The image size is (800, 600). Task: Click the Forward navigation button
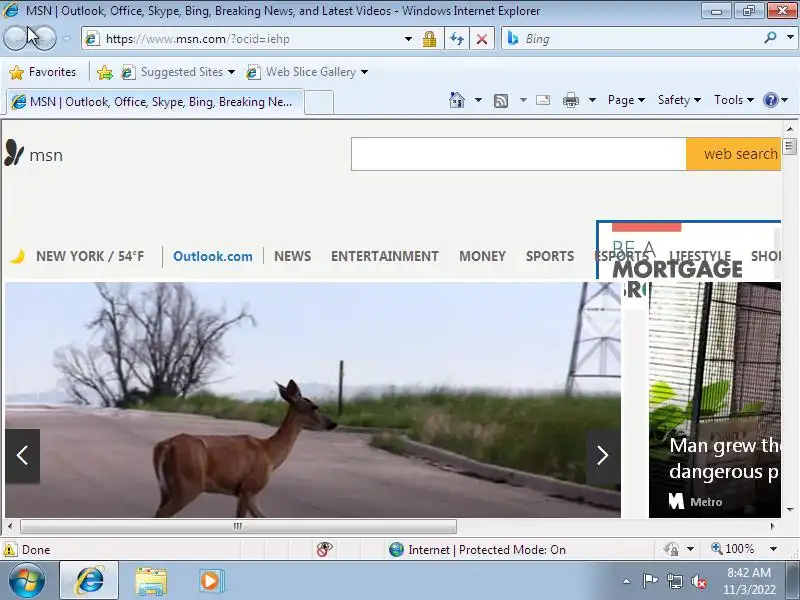tap(45, 38)
